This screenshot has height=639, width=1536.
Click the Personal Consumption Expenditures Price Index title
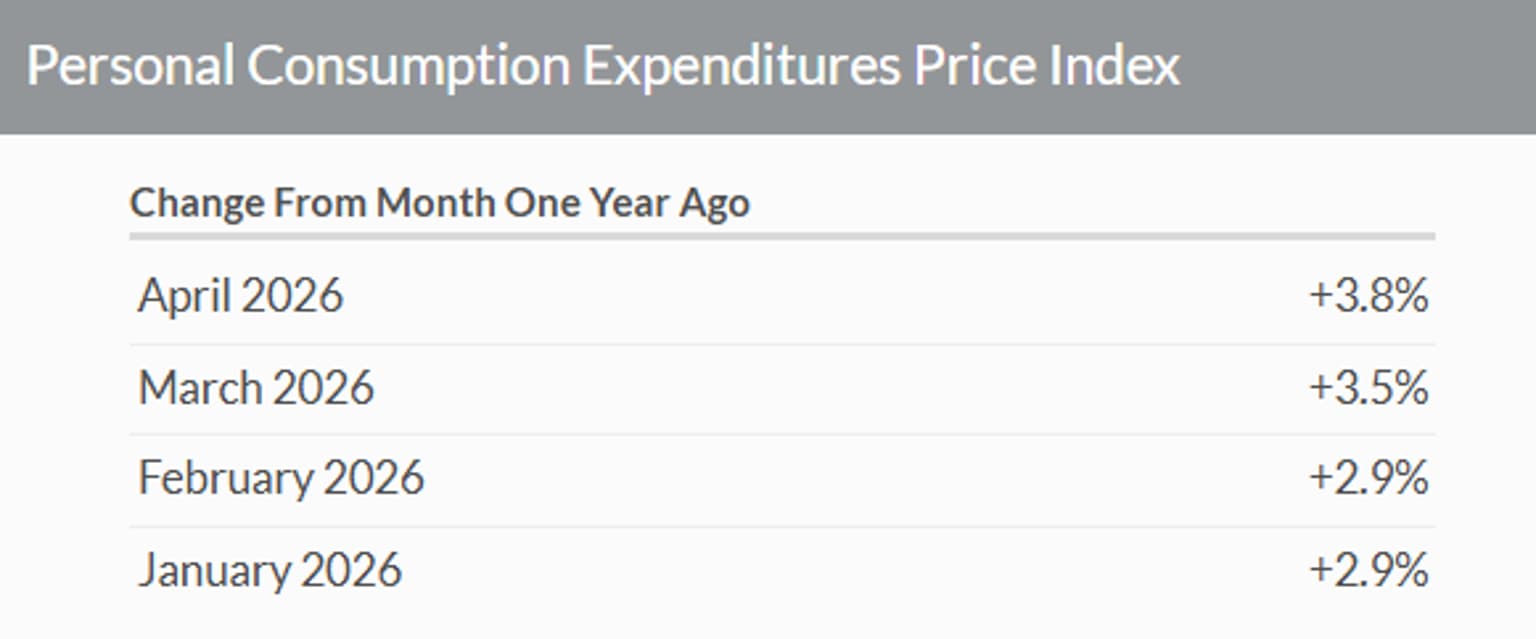click(603, 66)
